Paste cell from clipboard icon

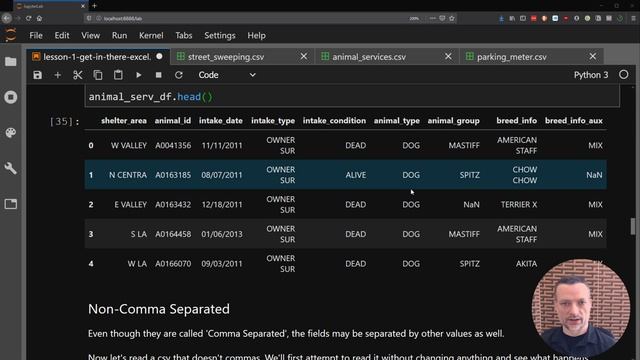[118, 75]
